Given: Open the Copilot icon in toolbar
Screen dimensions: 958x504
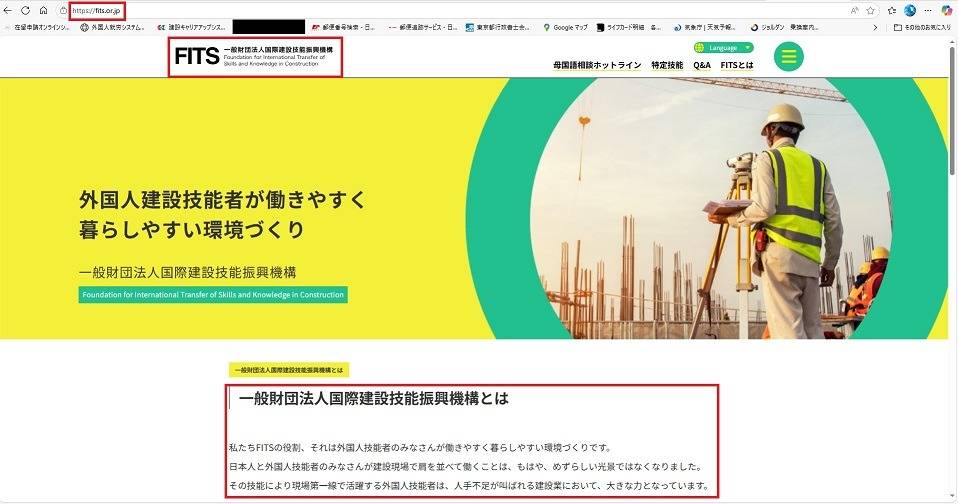Looking at the screenshot, I should [x=946, y=10].
